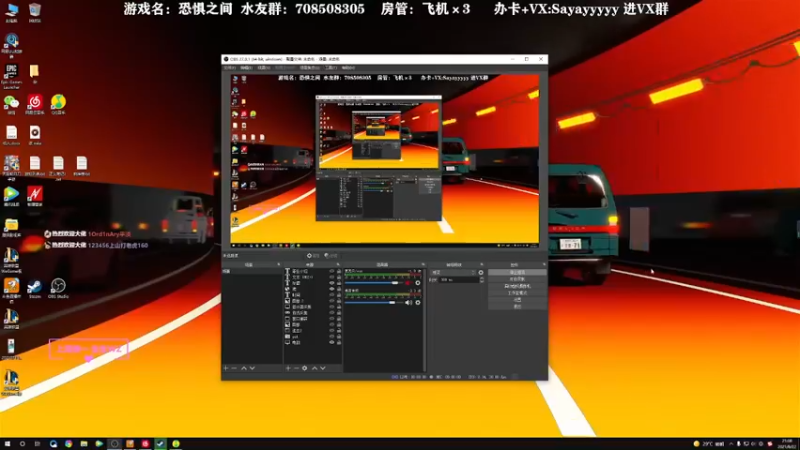800x450 pixels.
Task: Open settings gear of first mixer channel
Action: tap(417, 283)
